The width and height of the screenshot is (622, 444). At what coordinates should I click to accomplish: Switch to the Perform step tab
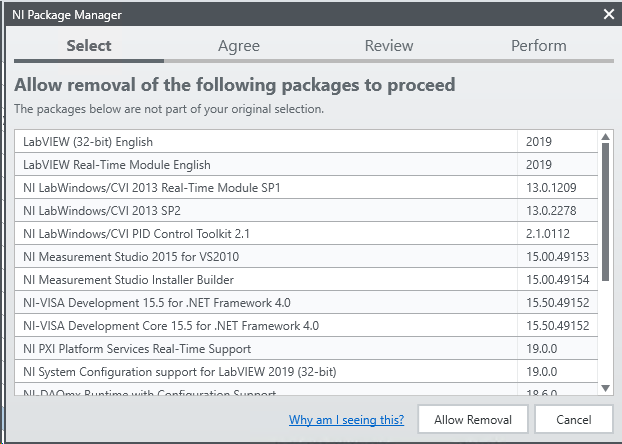pyautogui.click(x=539, y=46)
